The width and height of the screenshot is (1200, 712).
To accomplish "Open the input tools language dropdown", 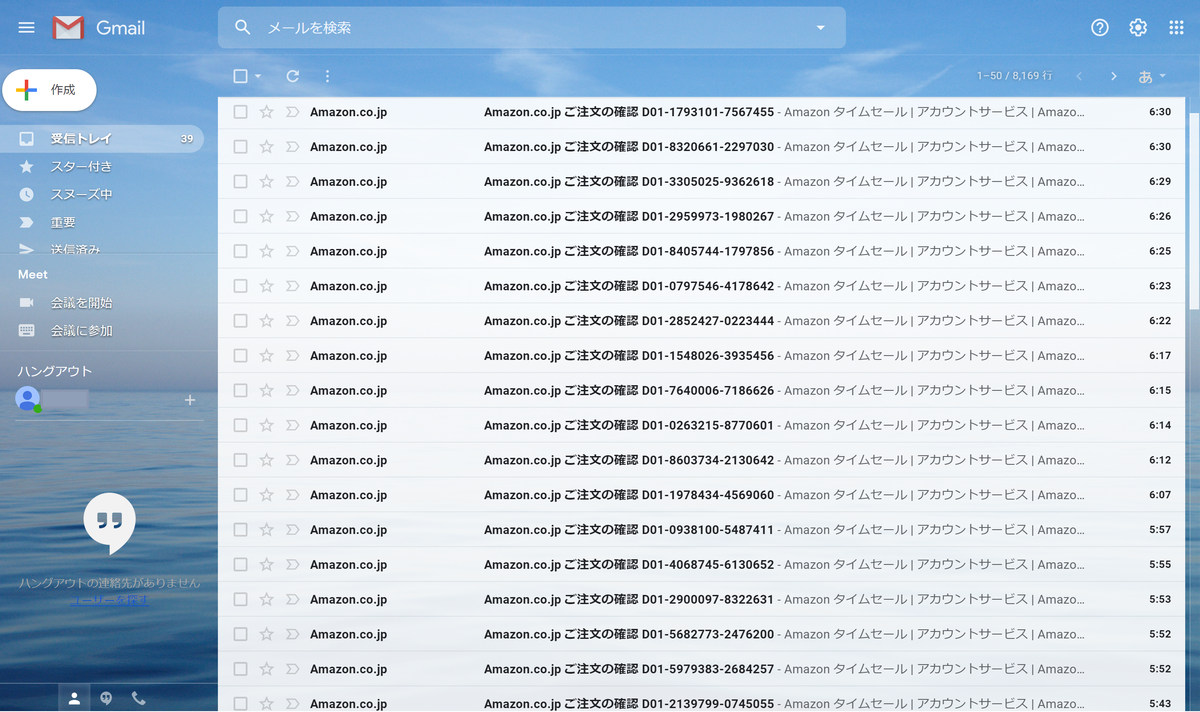I will point(1151,76).
